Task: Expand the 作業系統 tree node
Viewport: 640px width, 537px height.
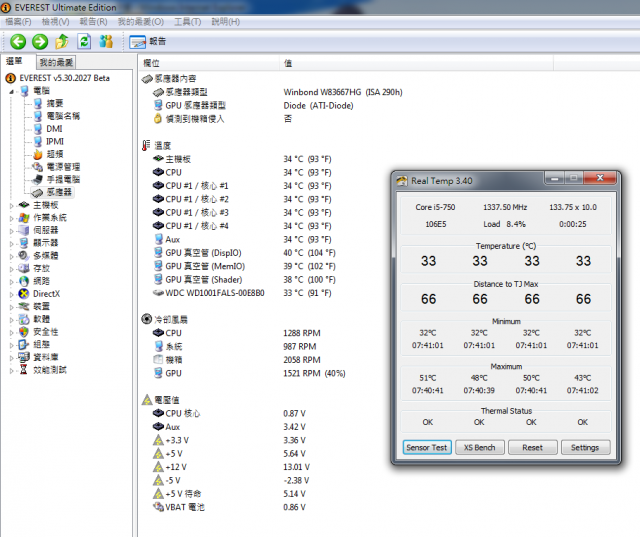Action: coord(11,218)
